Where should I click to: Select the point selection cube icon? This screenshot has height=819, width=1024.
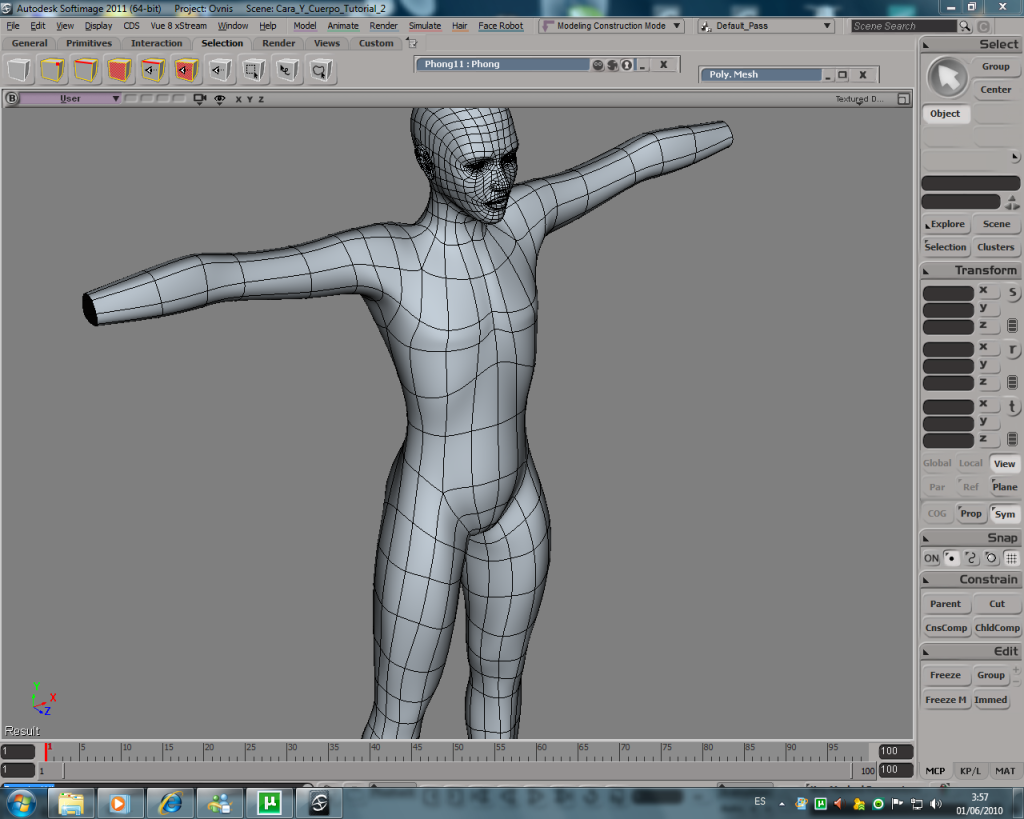pos(53,69)
